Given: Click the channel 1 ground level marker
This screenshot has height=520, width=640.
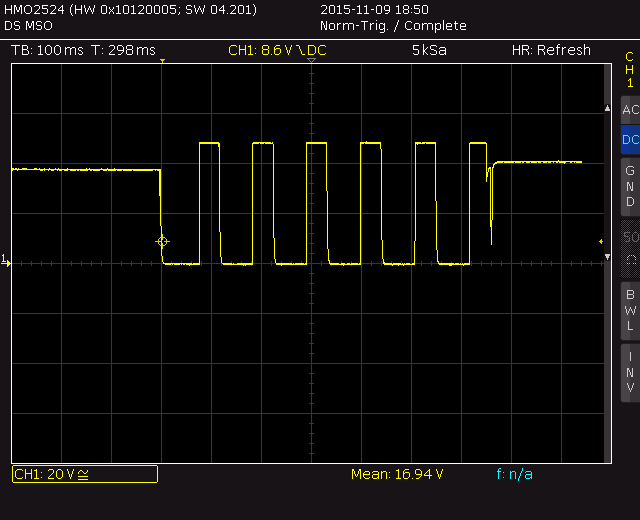Looking at the screenshot, I should [5, 260].
